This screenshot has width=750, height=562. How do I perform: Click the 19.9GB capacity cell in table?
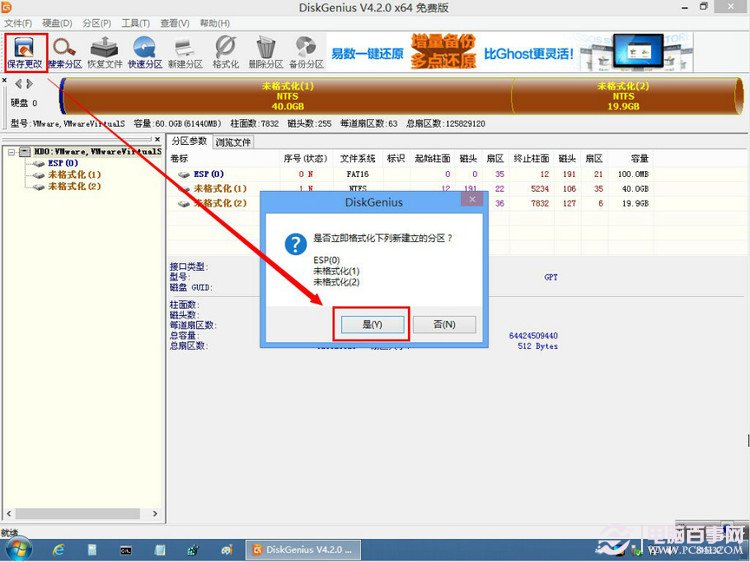[636, 203]
